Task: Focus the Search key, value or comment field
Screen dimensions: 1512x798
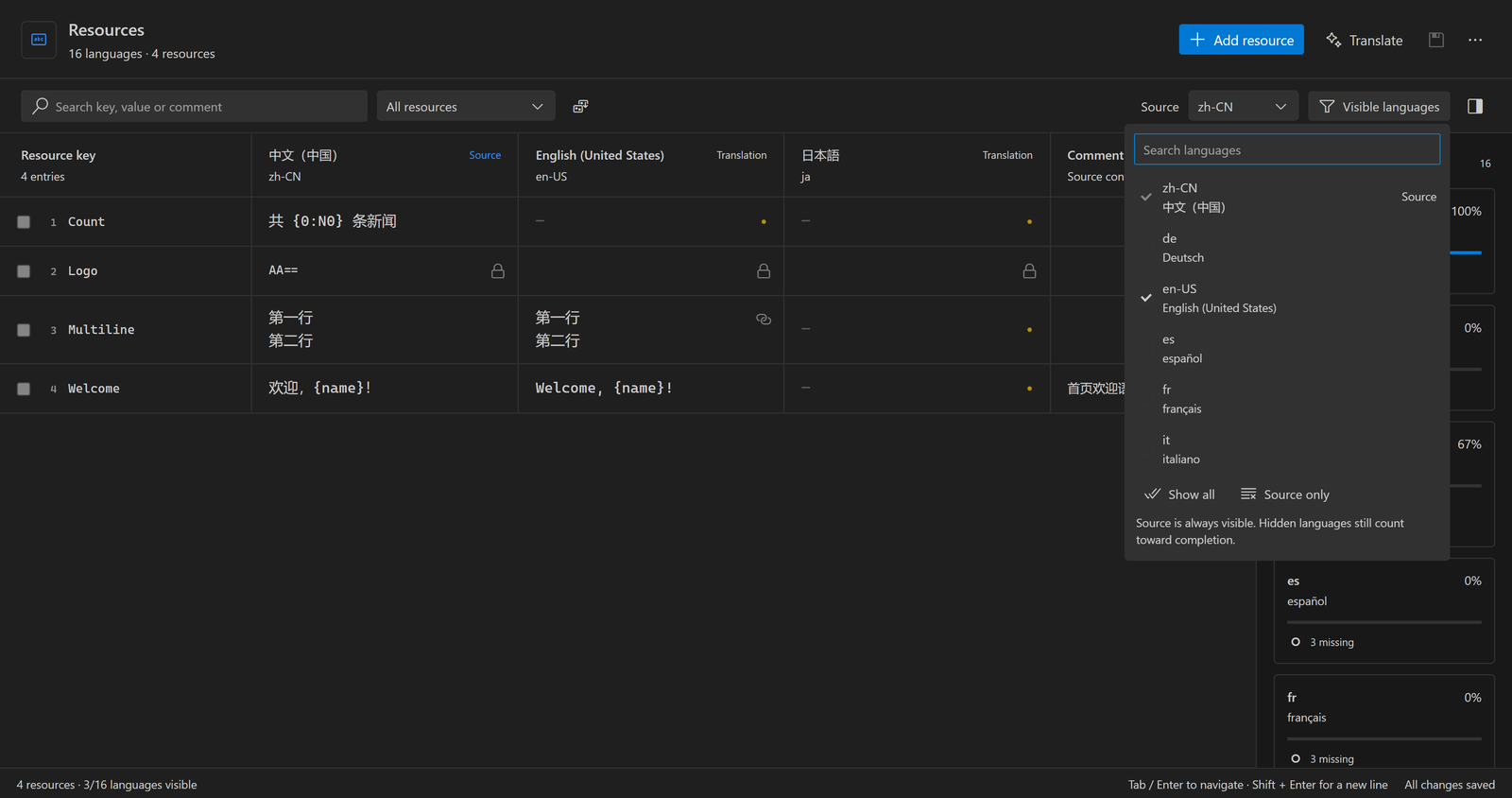Action: click(194, 106)
